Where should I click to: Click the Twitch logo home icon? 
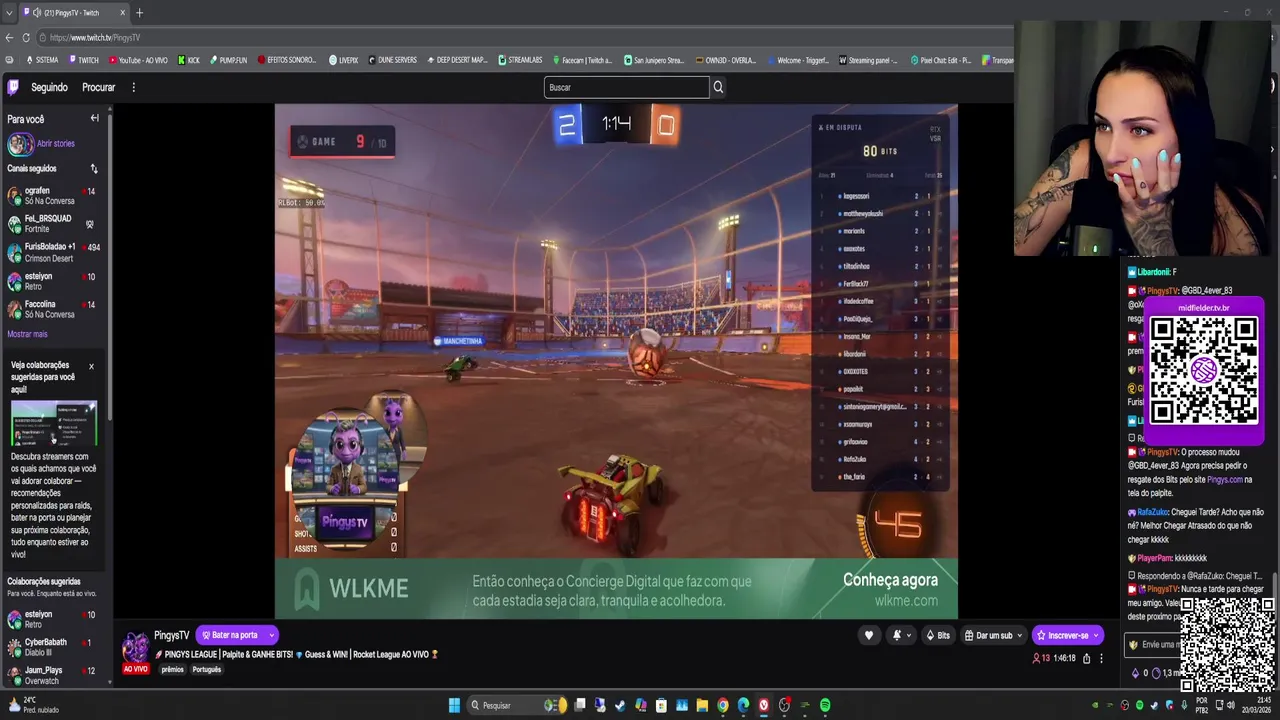pos(13,87)
